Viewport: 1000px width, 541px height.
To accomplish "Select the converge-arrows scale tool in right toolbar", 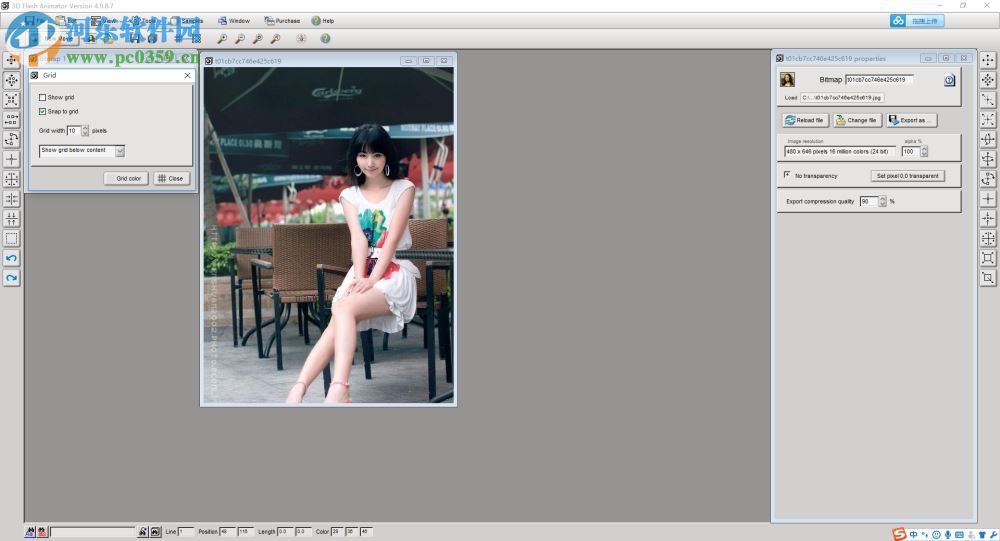I will click(988, 119).
